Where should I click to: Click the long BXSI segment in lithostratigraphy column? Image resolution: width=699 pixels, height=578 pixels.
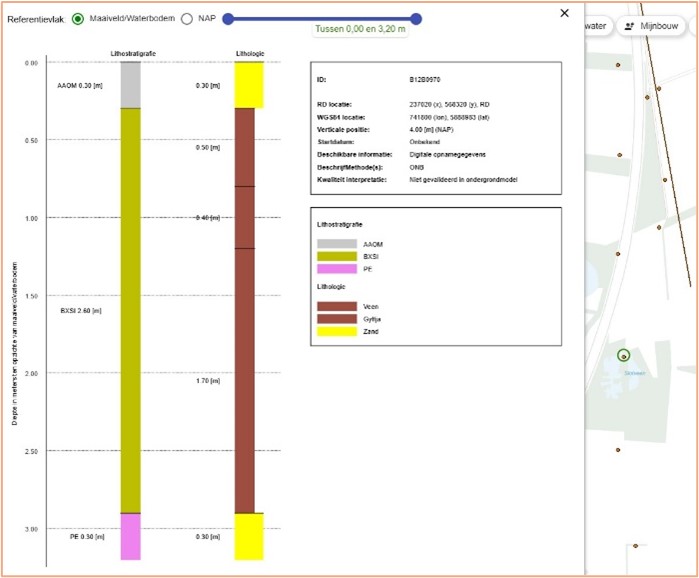(130, 310)
